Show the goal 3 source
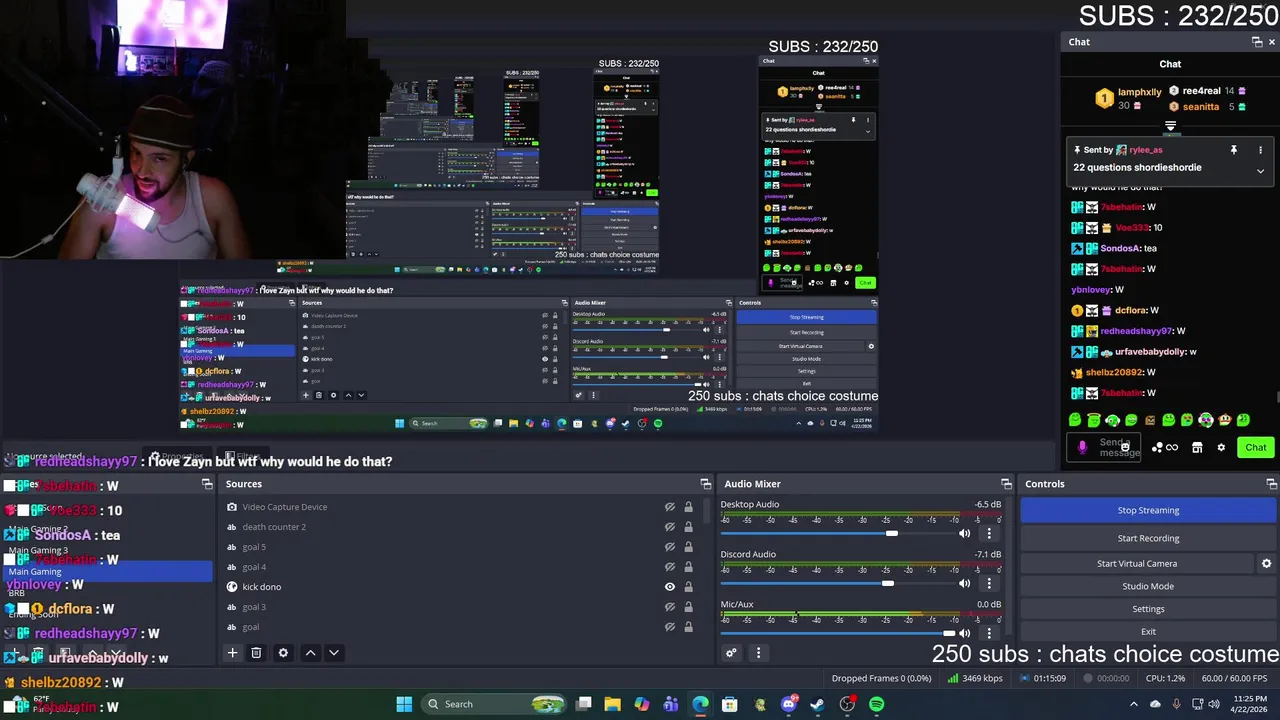Image resolution: width=1280 pixels, height=720 pixels. coord(670,607)
